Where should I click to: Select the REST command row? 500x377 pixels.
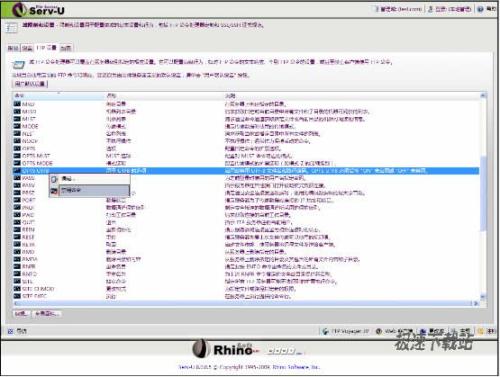[246, 237]
